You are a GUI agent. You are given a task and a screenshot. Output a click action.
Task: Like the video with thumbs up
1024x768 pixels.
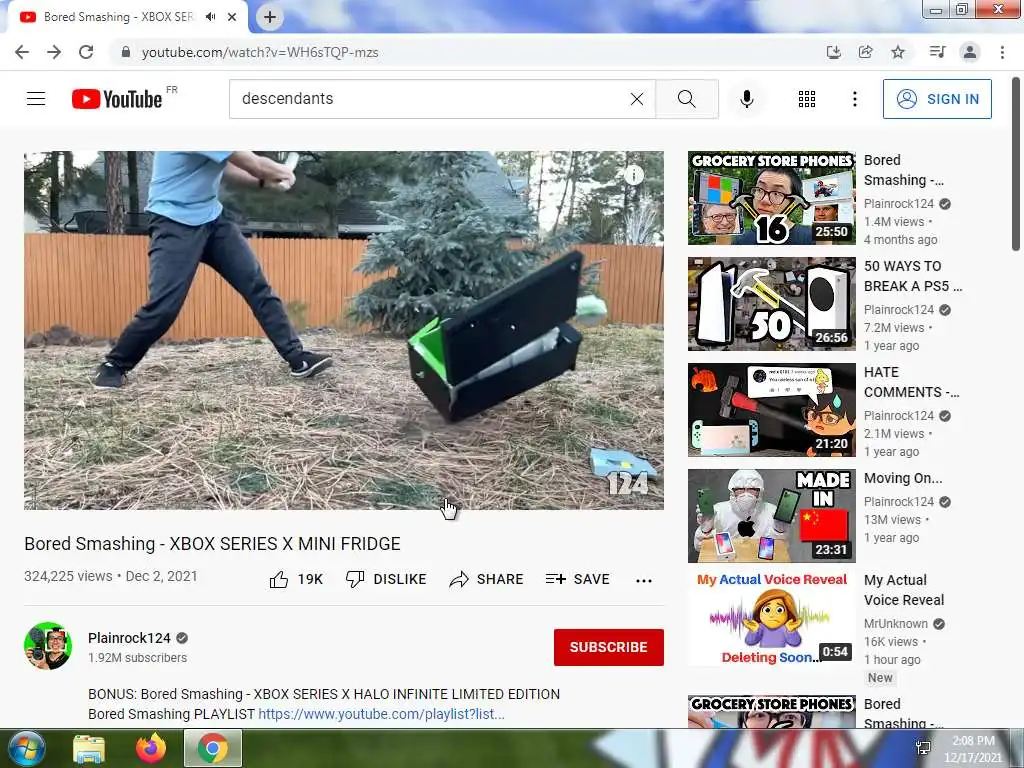click(279, 579)
